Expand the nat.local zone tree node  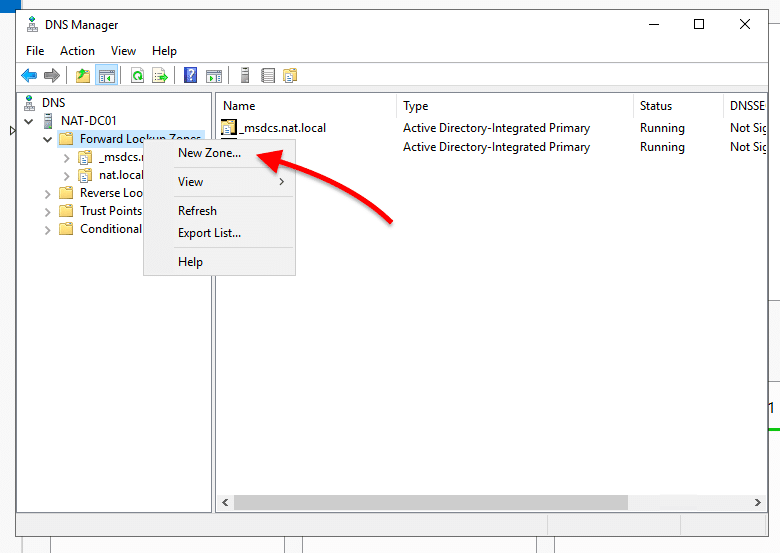67,176
